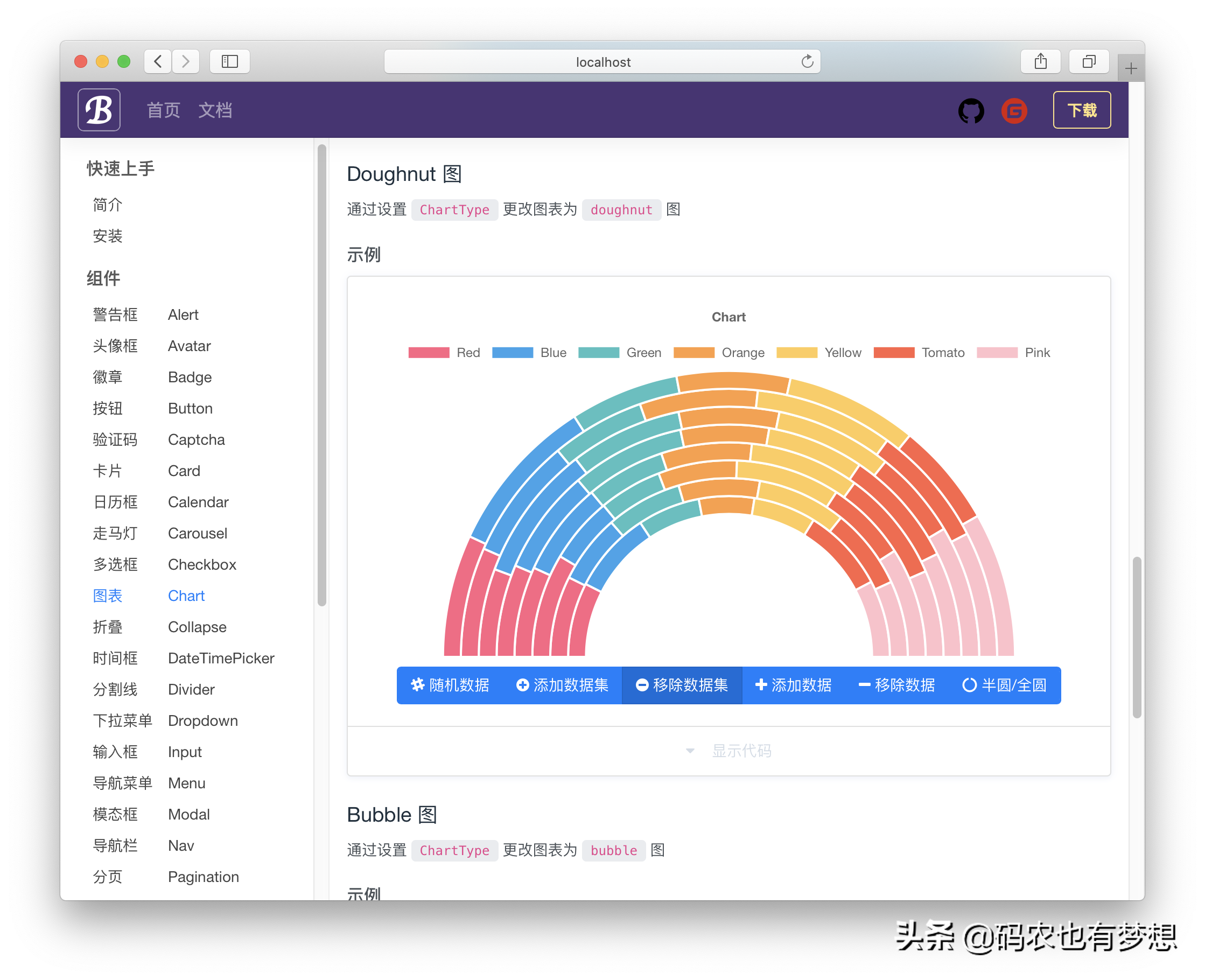
Task: Select Menu in the component list
Action: click(x=186, y=783)
